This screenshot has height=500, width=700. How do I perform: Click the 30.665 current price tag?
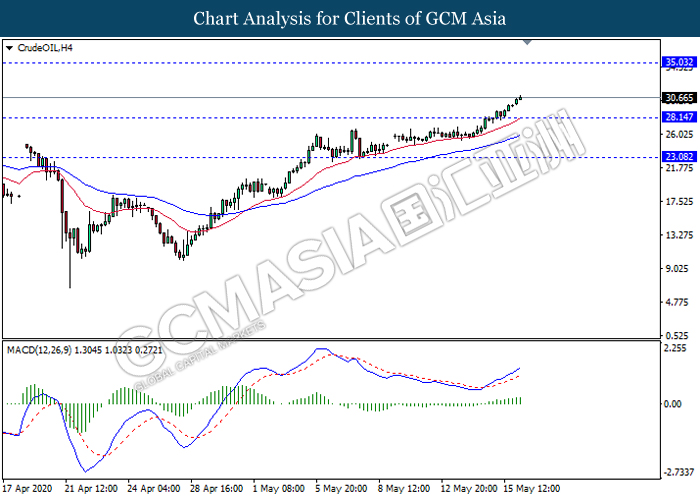coord(679,98)
